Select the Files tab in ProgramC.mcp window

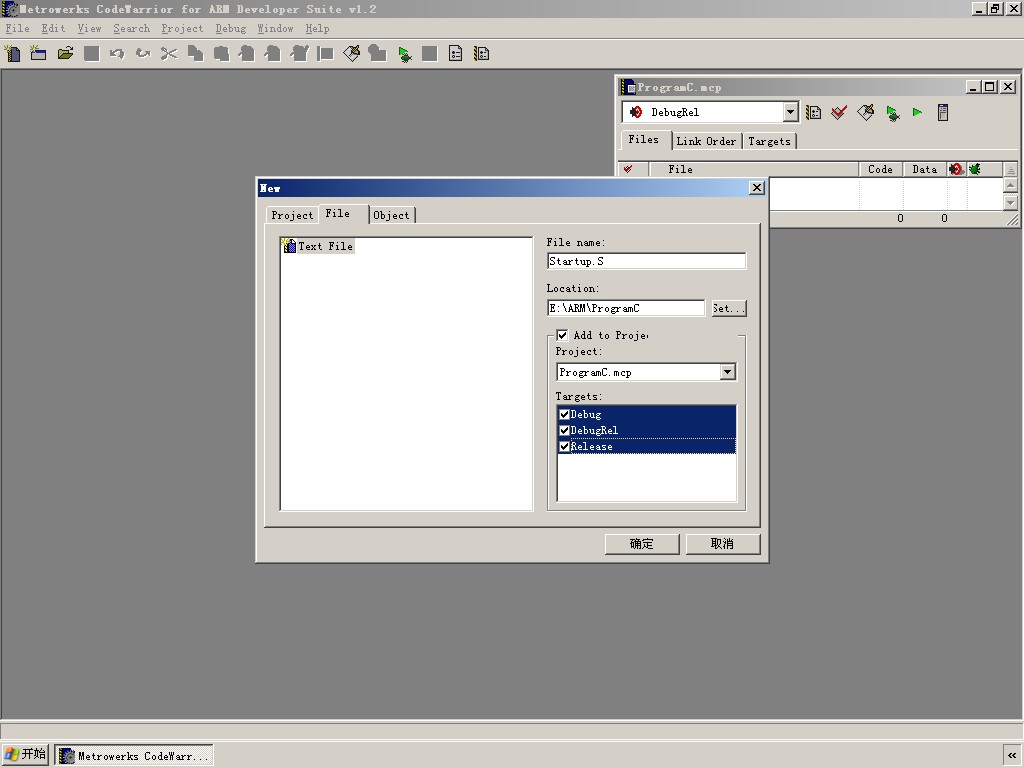(644, 139)
